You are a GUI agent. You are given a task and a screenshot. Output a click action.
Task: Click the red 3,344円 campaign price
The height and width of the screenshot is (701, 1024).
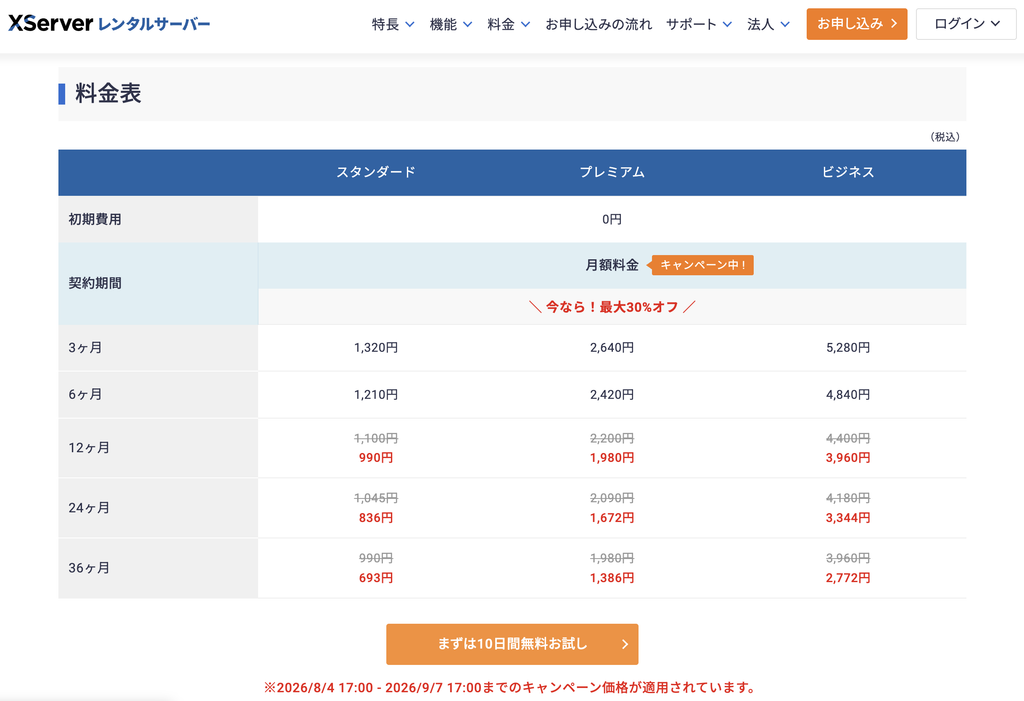(x=848, y=518)
